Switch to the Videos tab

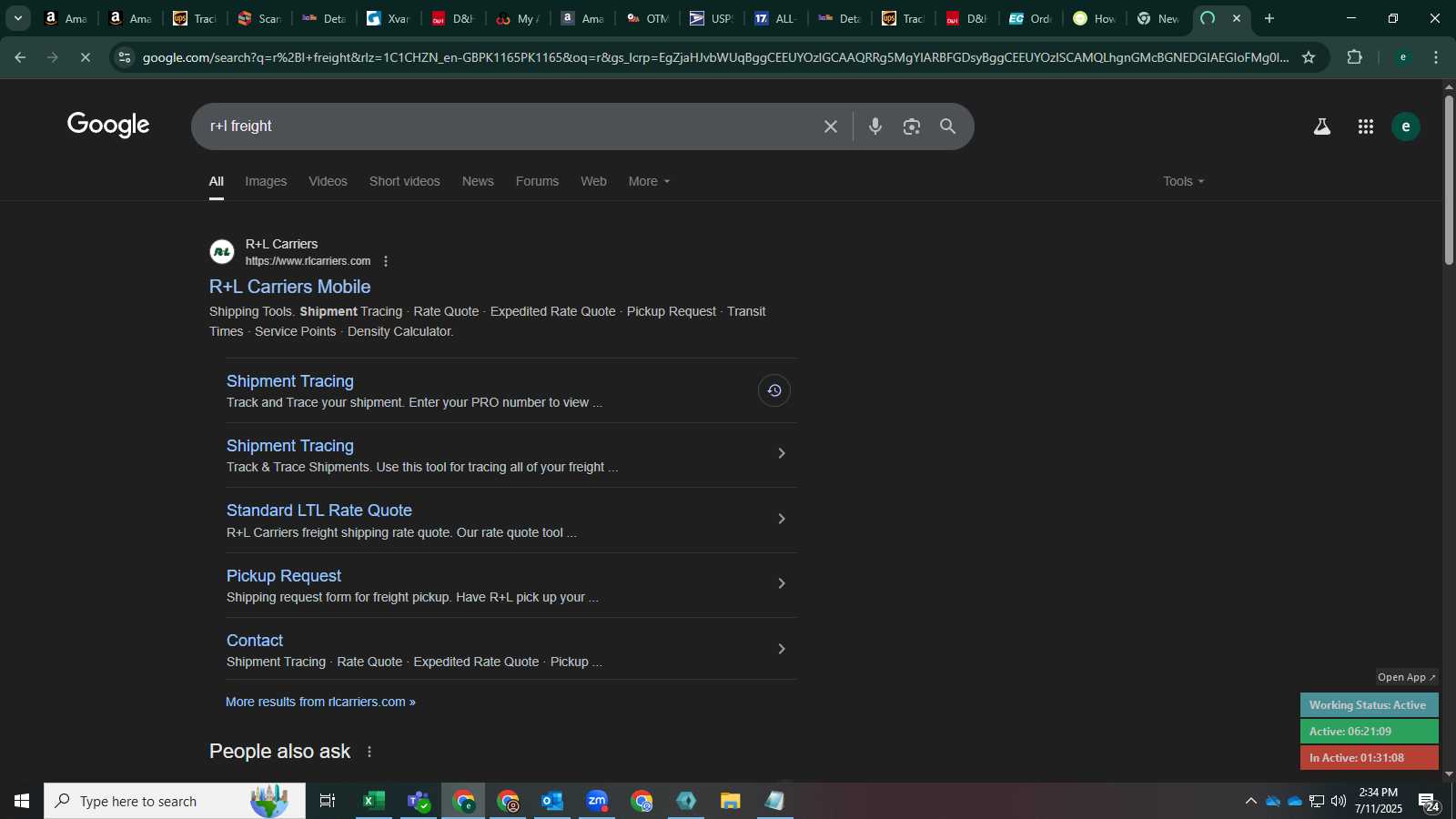tap(328, 181)
